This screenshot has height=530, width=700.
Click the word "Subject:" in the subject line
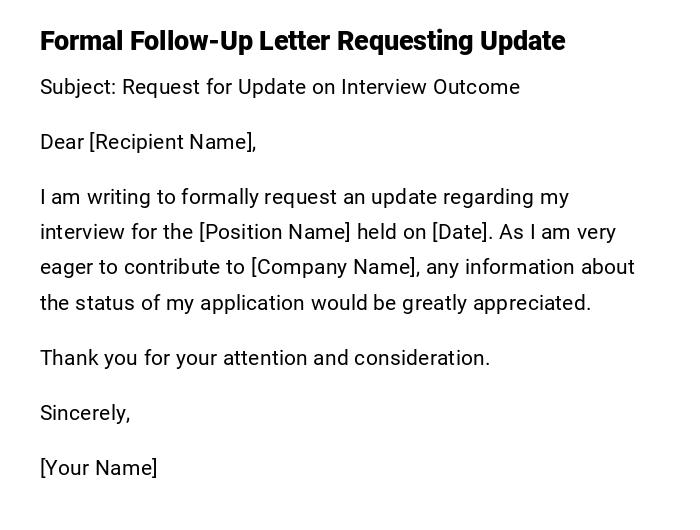pos(78,87)
